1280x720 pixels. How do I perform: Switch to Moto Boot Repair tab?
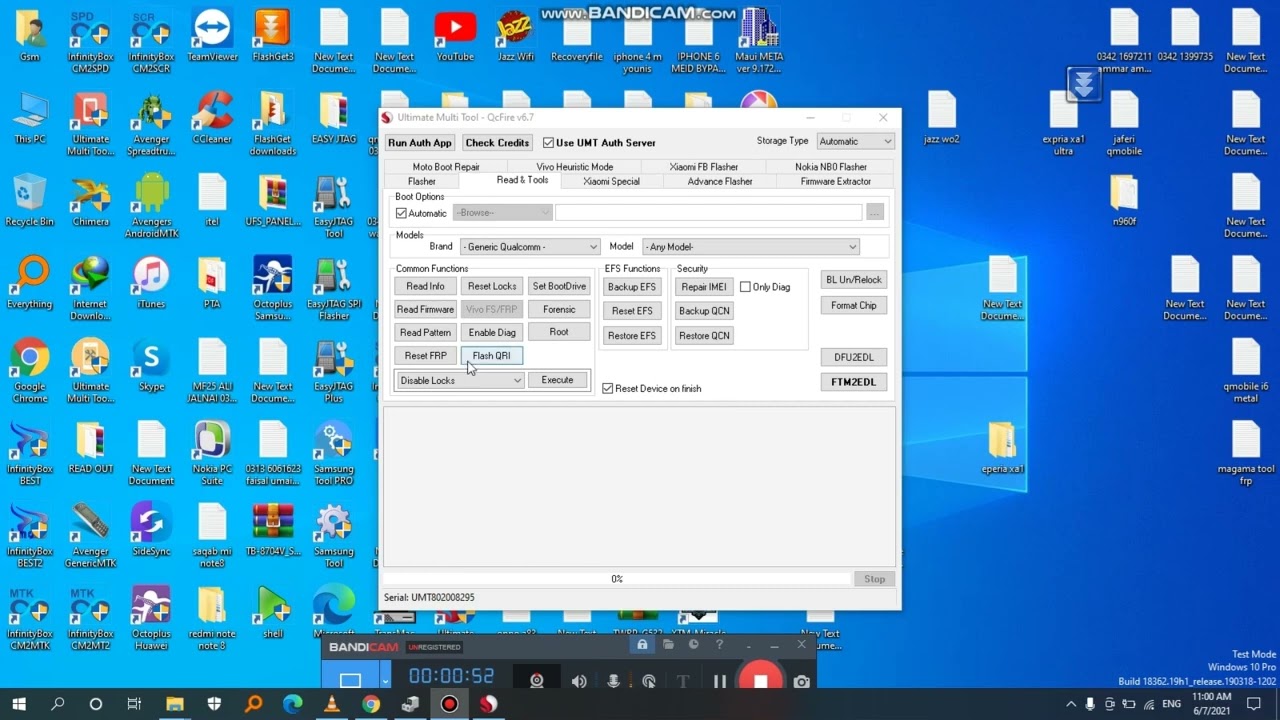coord(446,167)
